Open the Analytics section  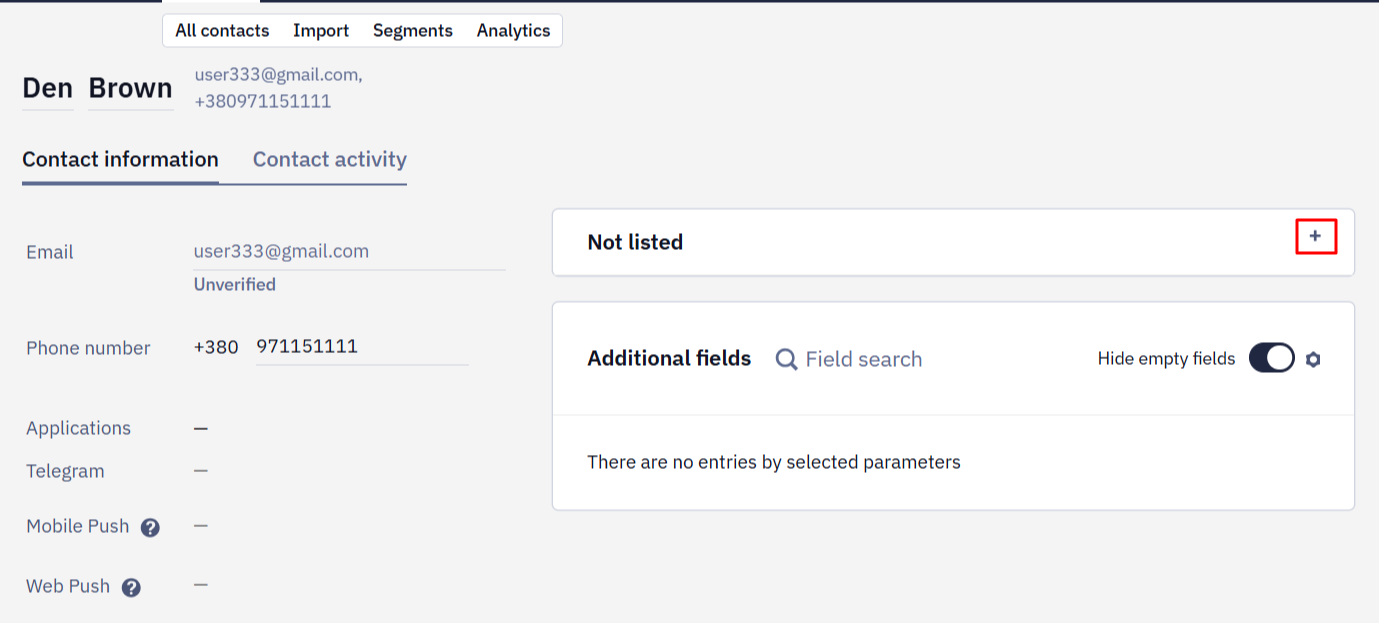(x=513, y=30)
